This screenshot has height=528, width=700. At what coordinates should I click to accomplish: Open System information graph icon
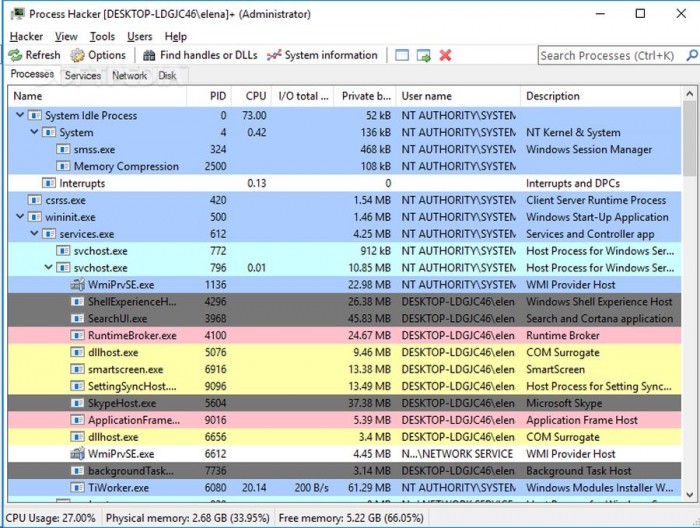(x=274, y=55)
